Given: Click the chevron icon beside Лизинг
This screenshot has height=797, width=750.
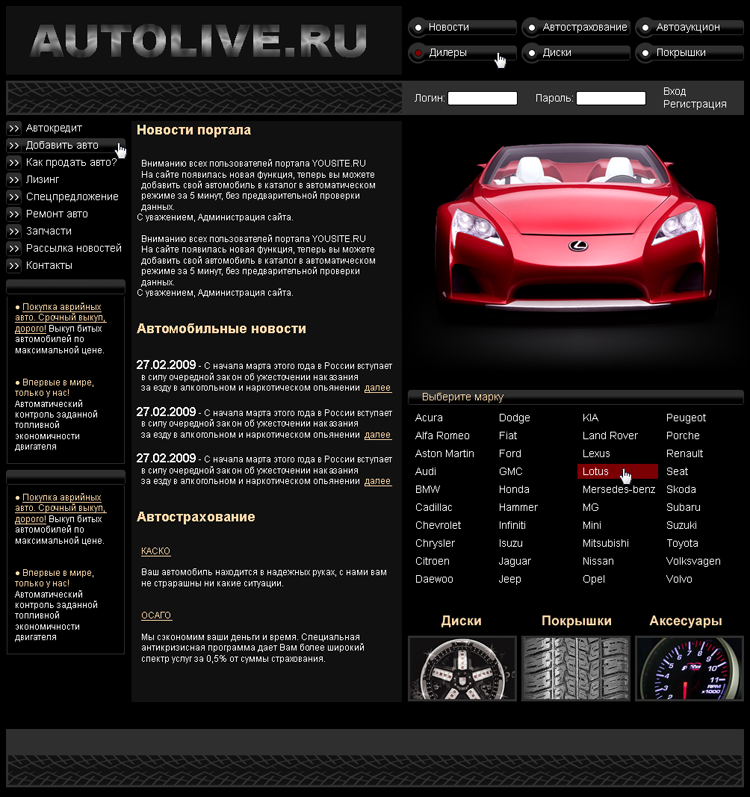Looking at the screenshot, I should tap(14, 180).
